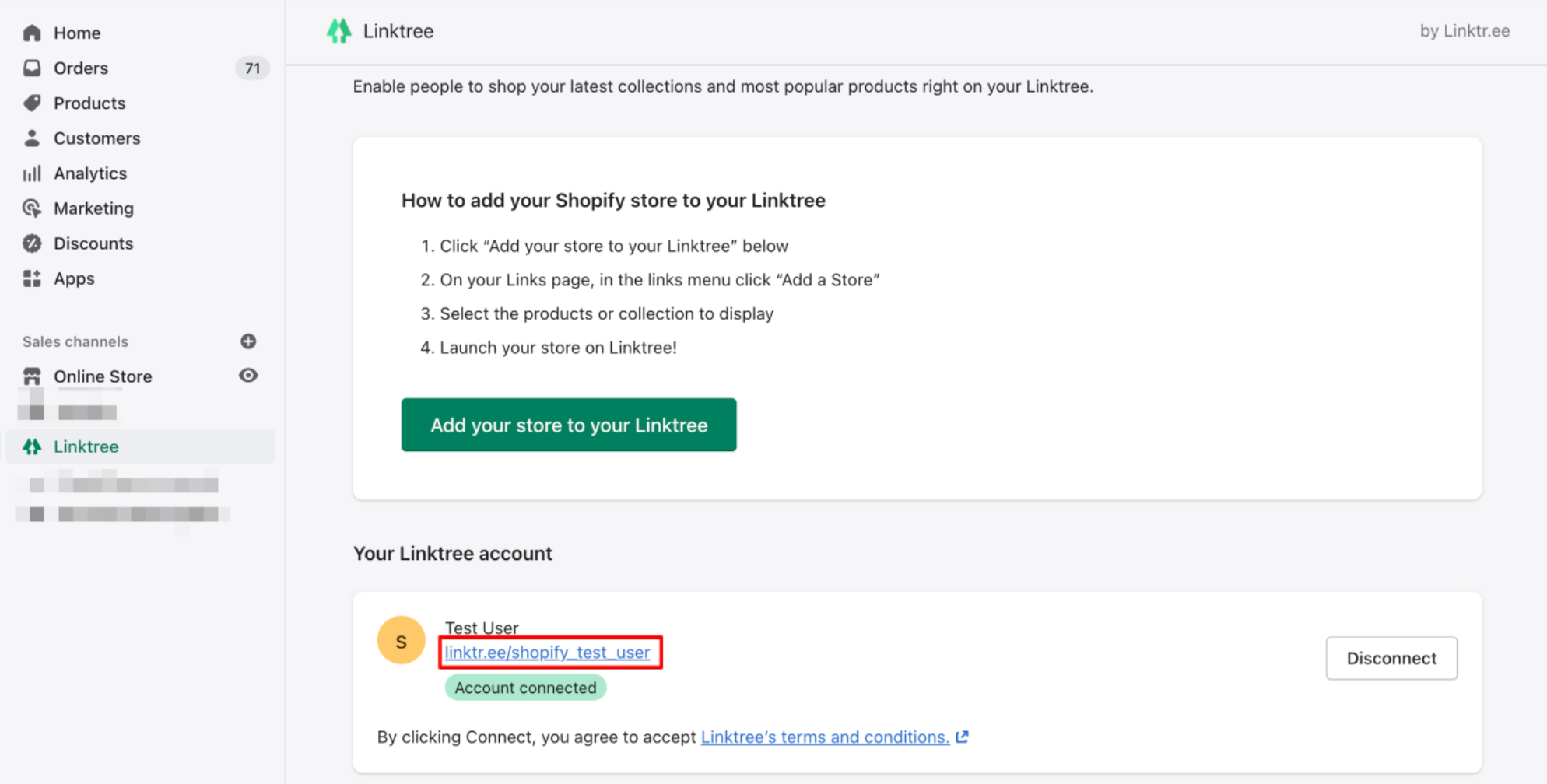Open Analytics in sidebar
Image resolution: width=1547 pixels, height=784 pixels.
point(90,173)
